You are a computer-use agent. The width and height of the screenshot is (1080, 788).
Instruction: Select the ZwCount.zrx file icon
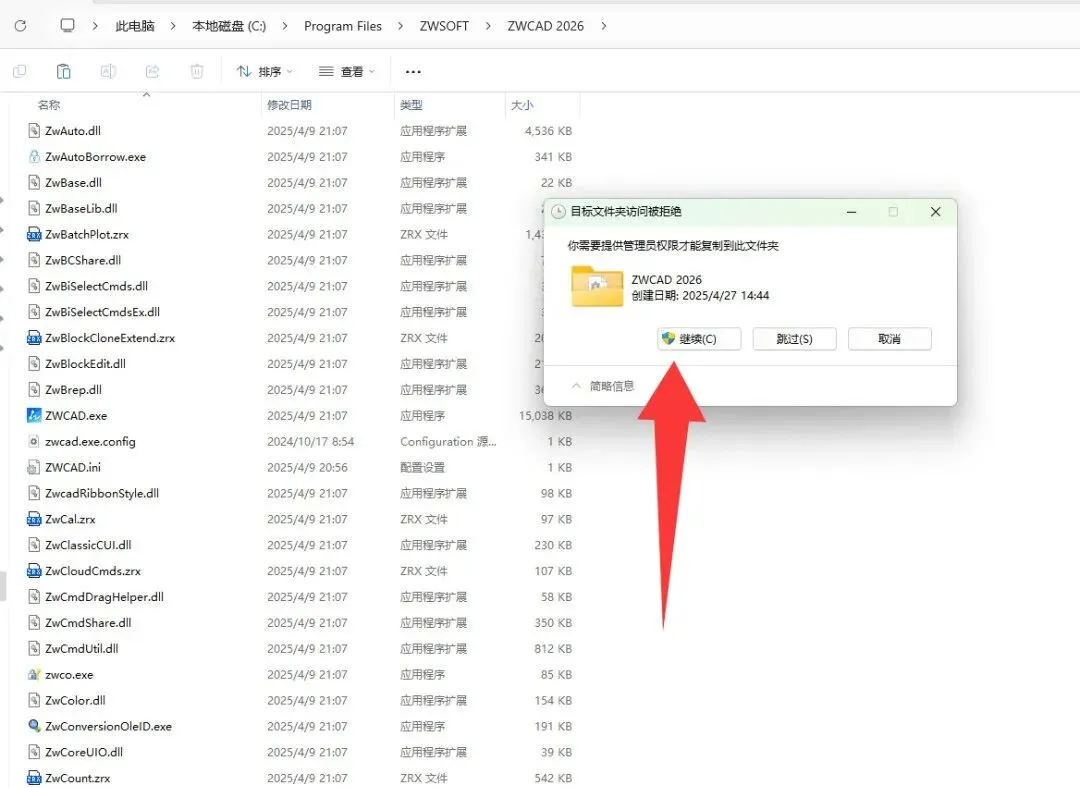coord(34,778)
